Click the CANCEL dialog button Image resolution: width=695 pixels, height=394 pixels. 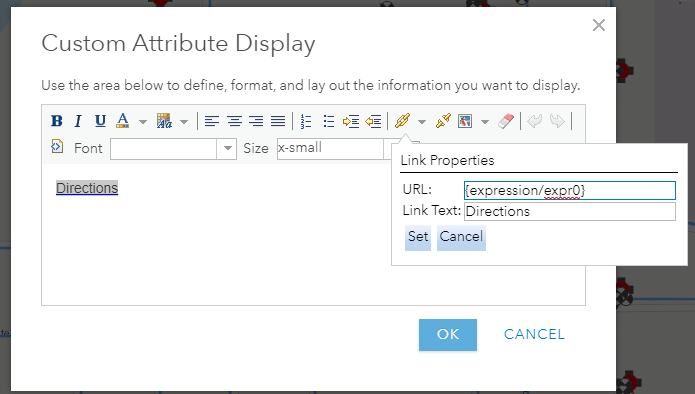click(x=534, y=334)
